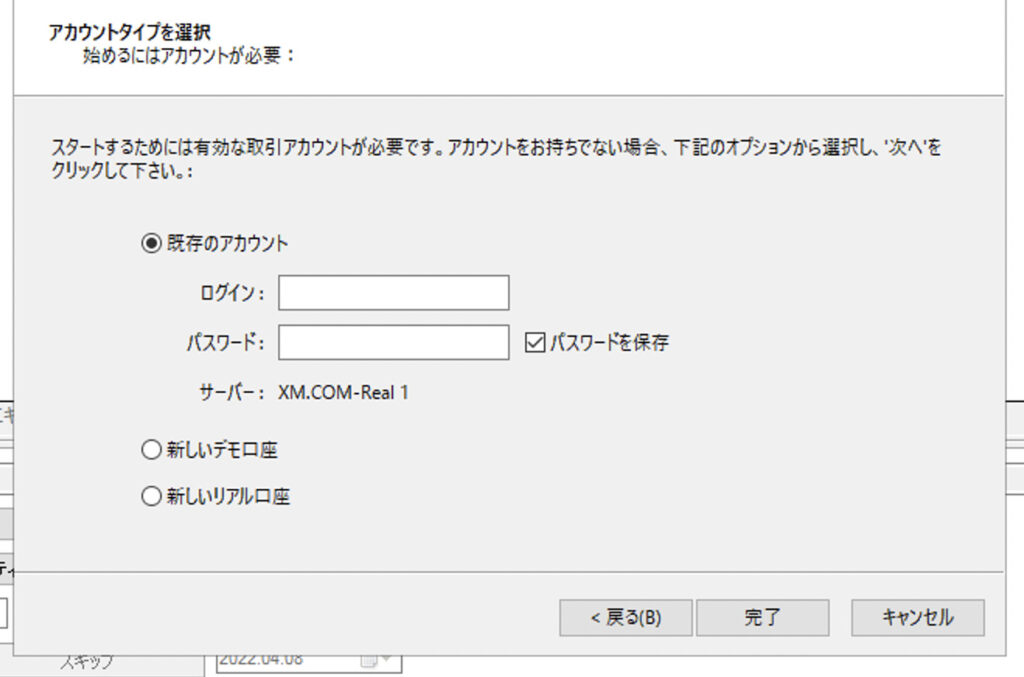
Task: Click the XM.COM-Real 1 server name
Action: (x=343, y=393)
